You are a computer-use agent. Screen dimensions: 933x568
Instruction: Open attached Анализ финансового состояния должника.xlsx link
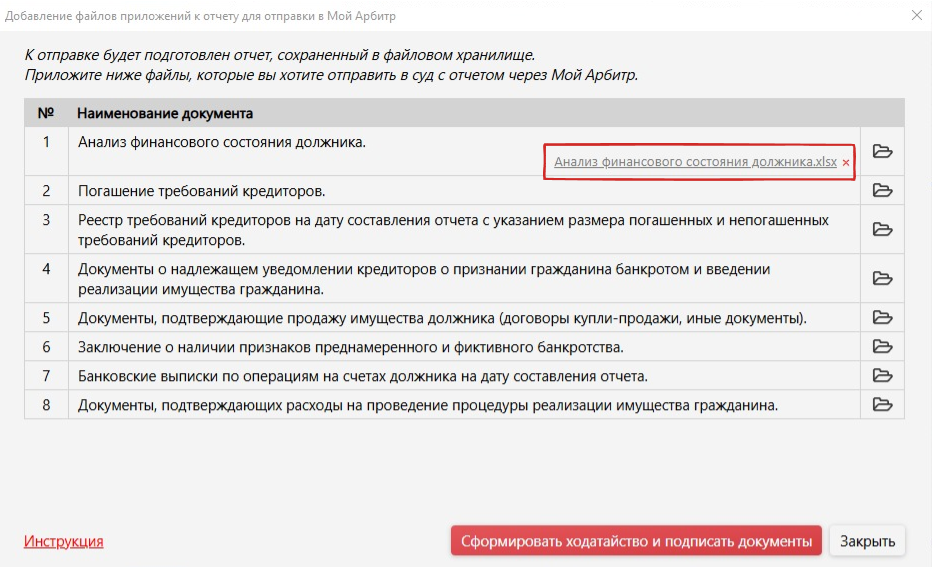pos(695,162)
